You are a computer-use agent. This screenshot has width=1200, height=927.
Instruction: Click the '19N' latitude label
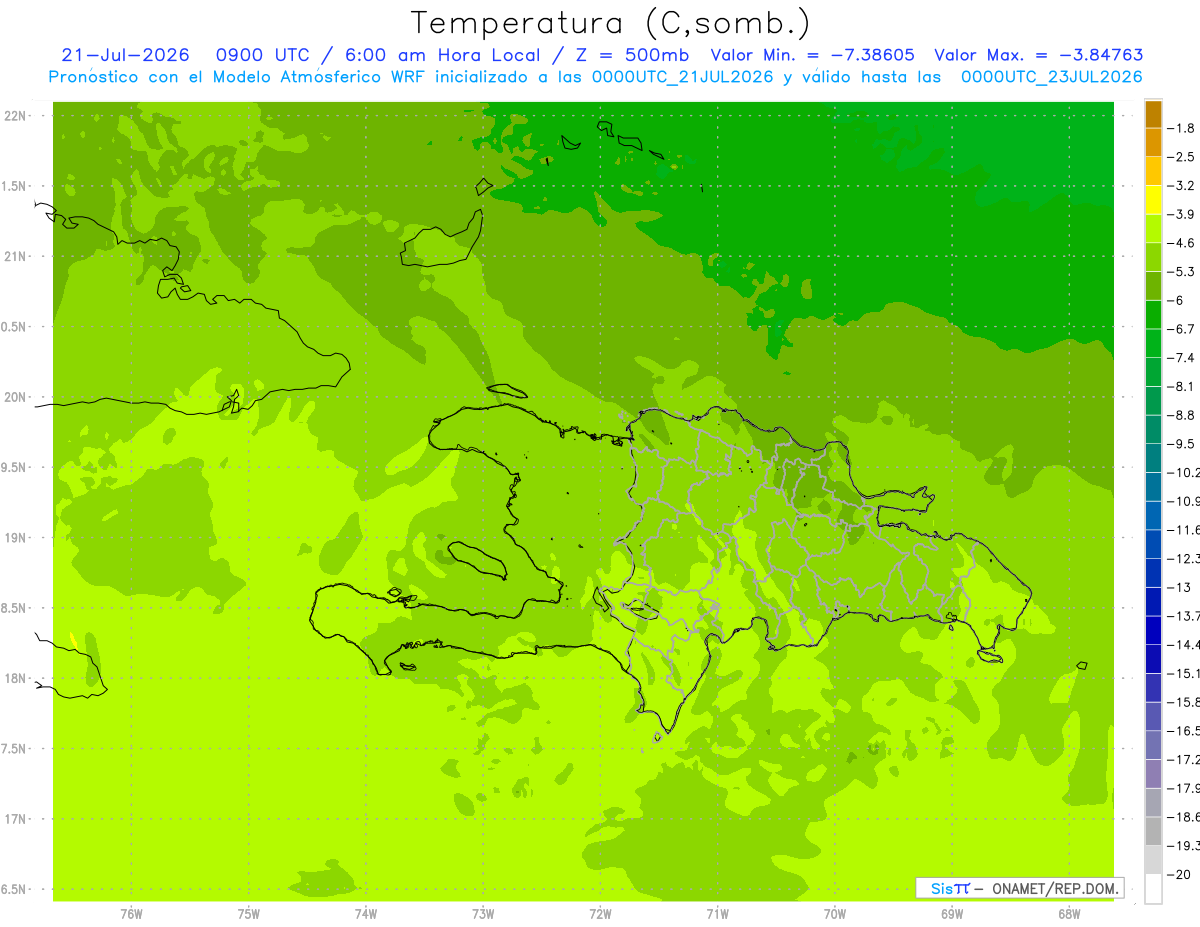[x=15, y=538]
